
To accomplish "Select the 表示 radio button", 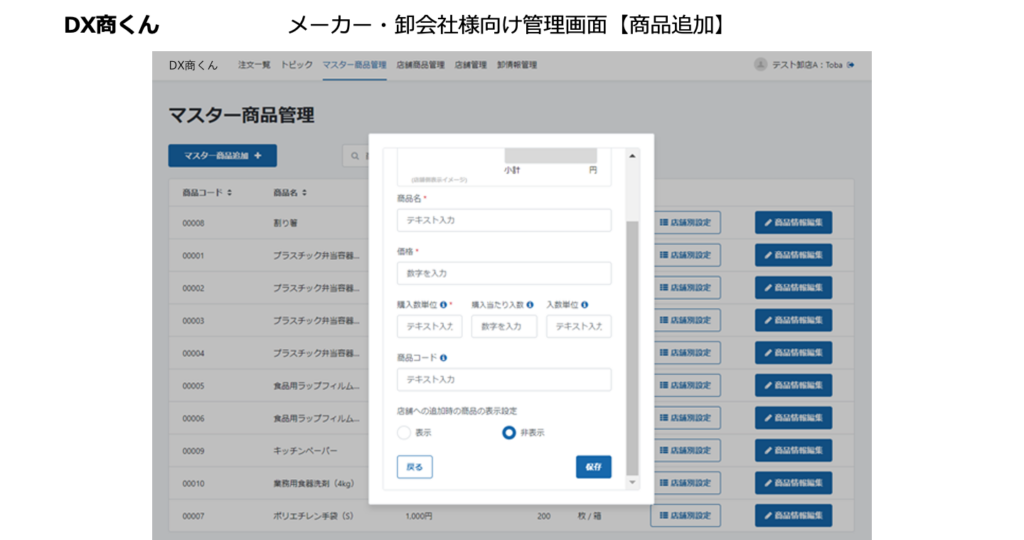I will 404,433.
